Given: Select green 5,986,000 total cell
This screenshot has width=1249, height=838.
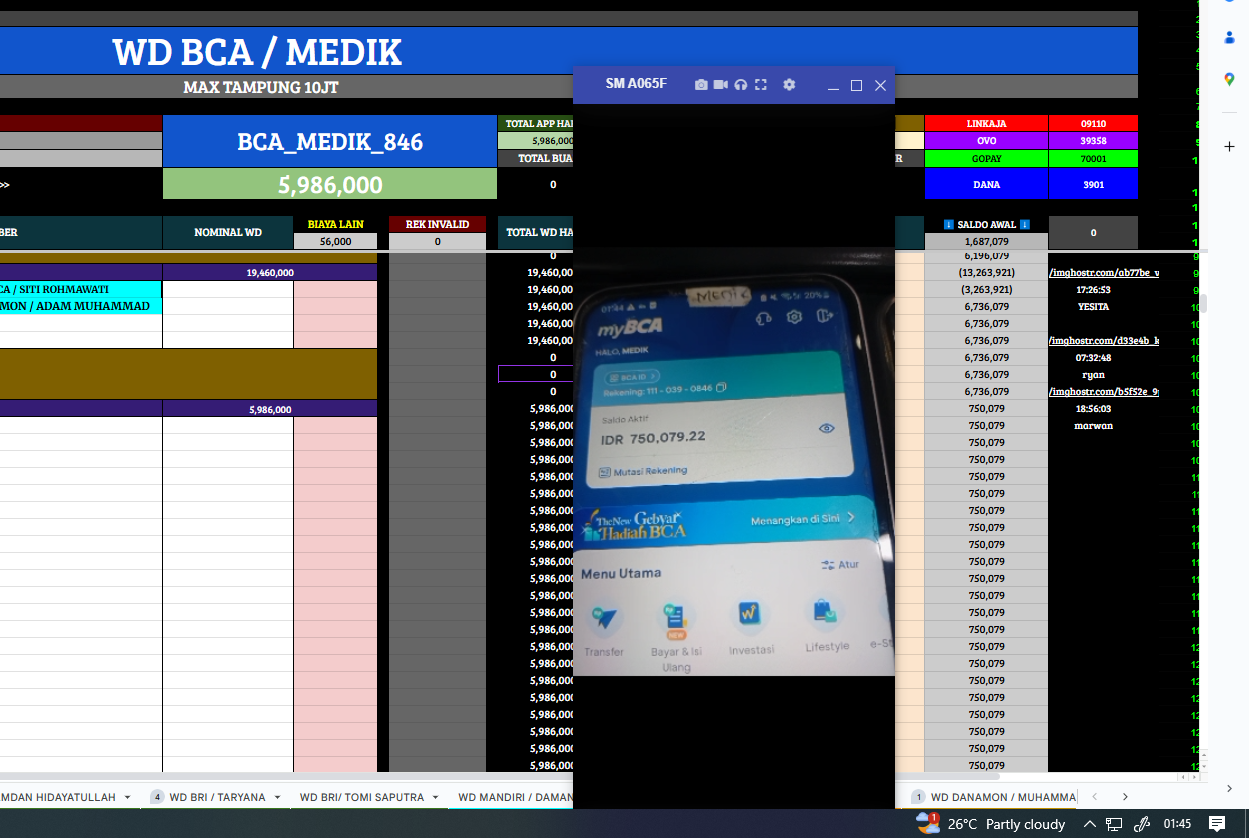Looking at the screenshot, I should click(330, 184).
